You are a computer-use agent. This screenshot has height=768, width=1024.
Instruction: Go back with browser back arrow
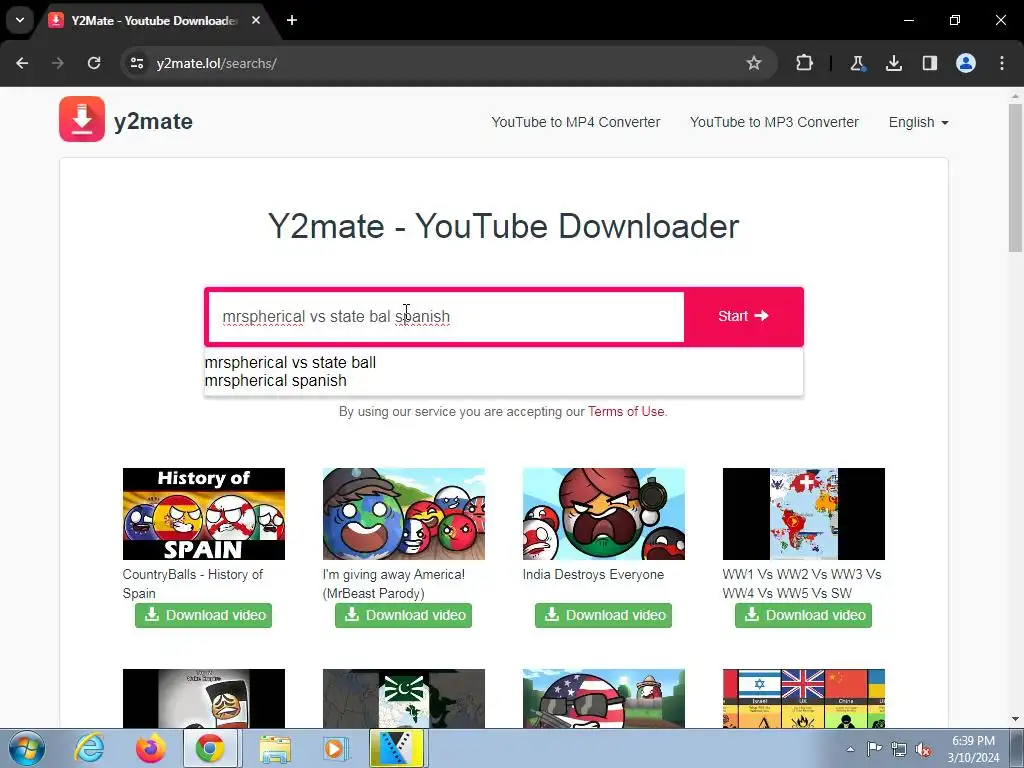(22, 63)
